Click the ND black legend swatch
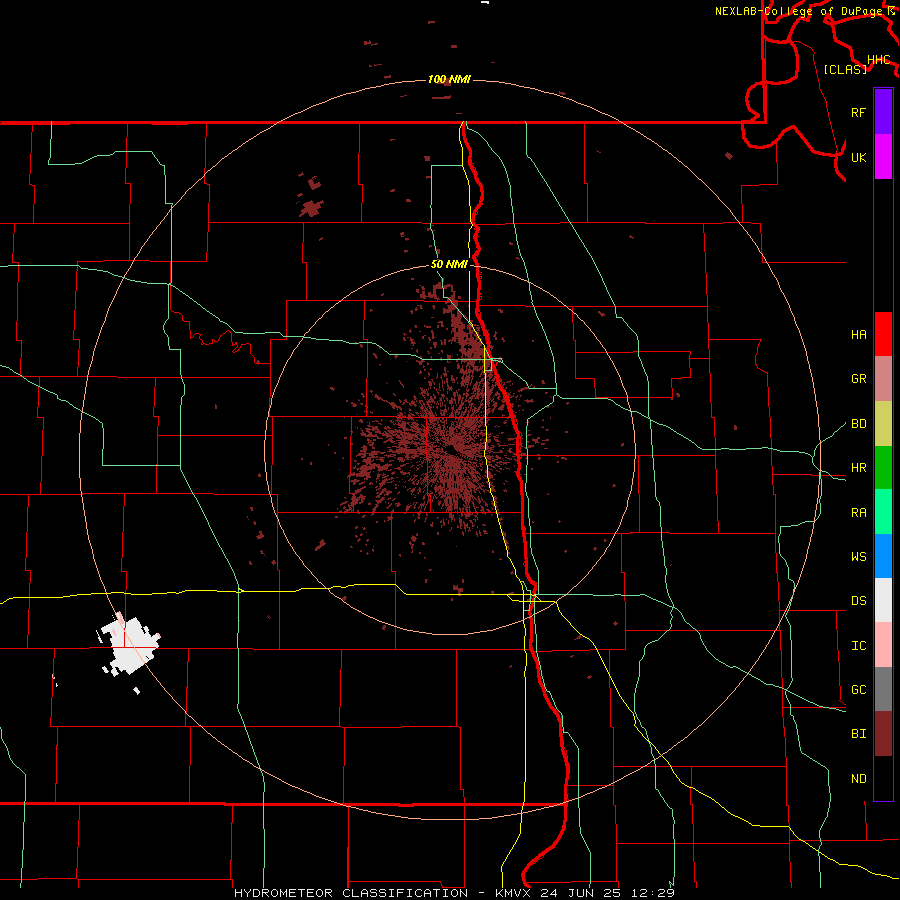Image resolution: width=900 pixels, height=900 pixels. click(x=883, y=778)
